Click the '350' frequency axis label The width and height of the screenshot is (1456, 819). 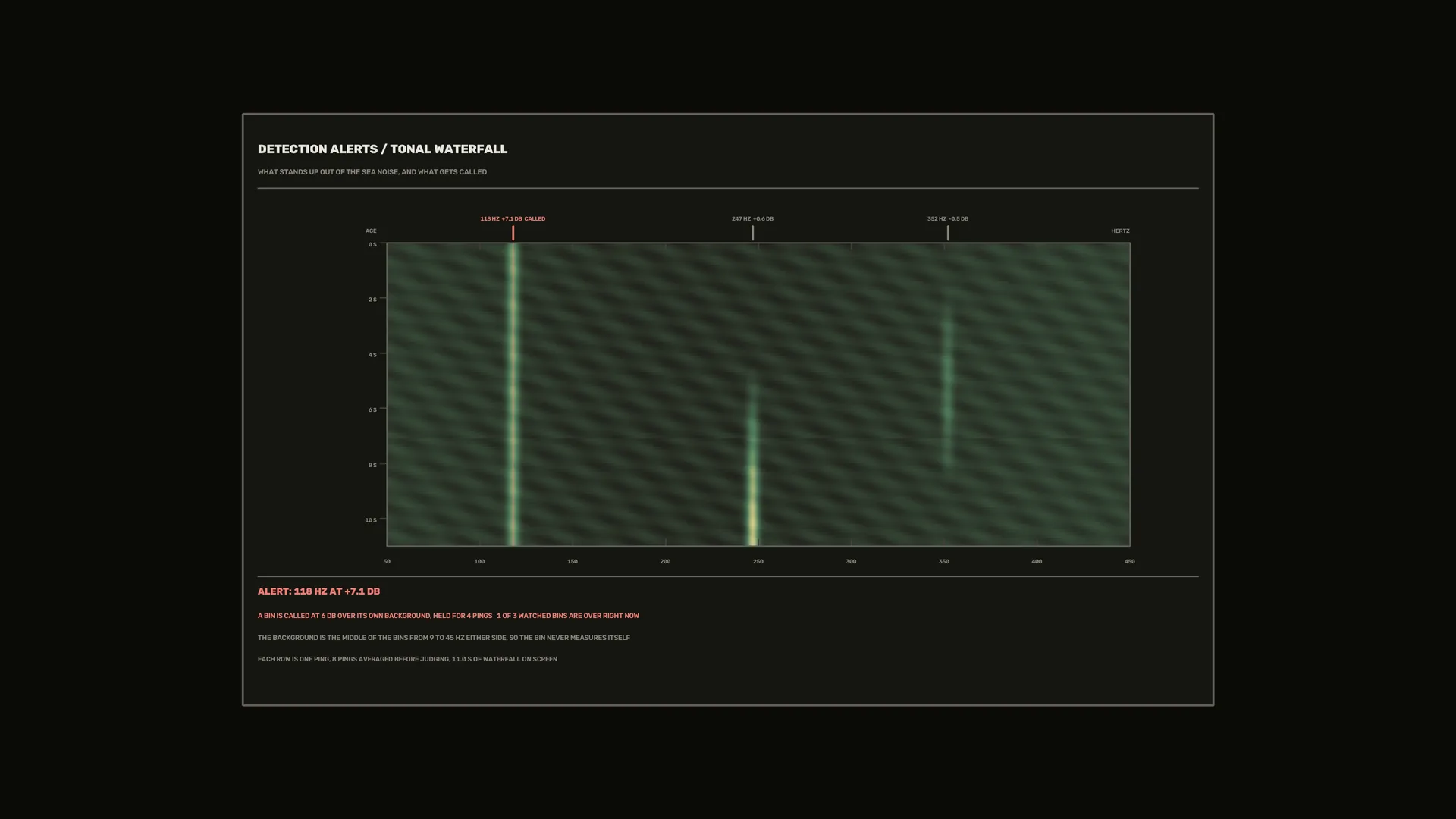tap(944, 562)
